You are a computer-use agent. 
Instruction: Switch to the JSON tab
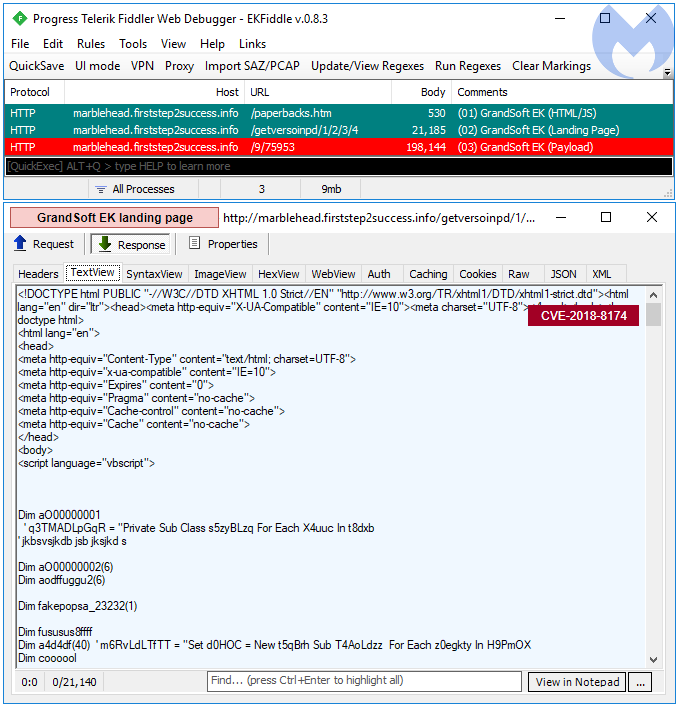[564, 274]
